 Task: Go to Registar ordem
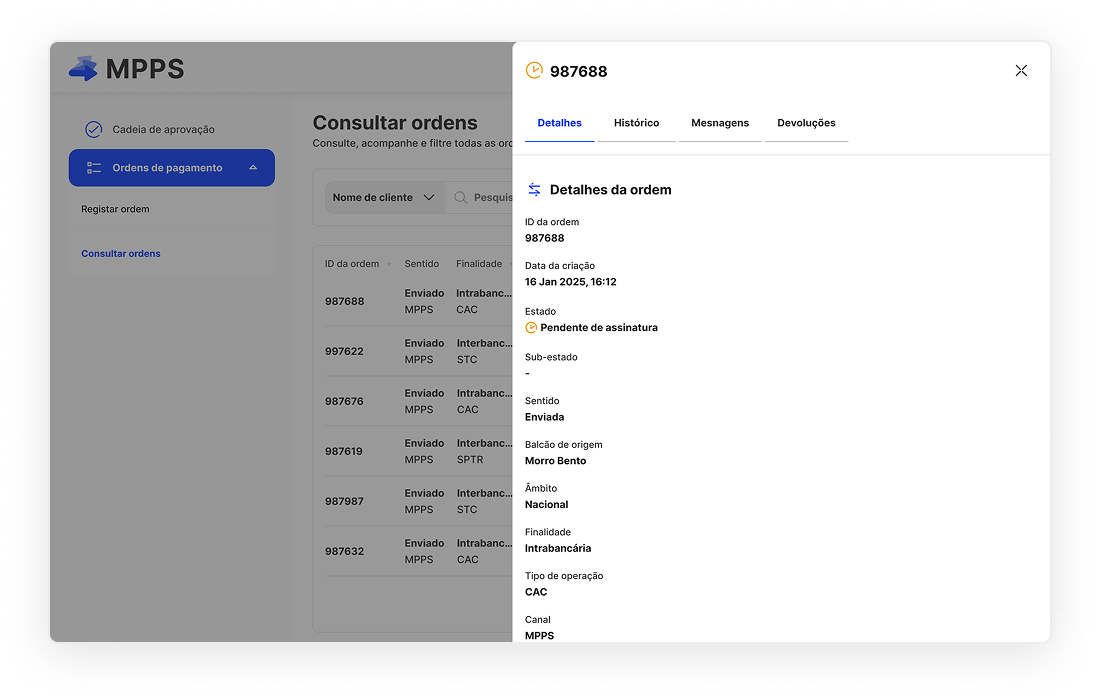(x=115, y=209)
